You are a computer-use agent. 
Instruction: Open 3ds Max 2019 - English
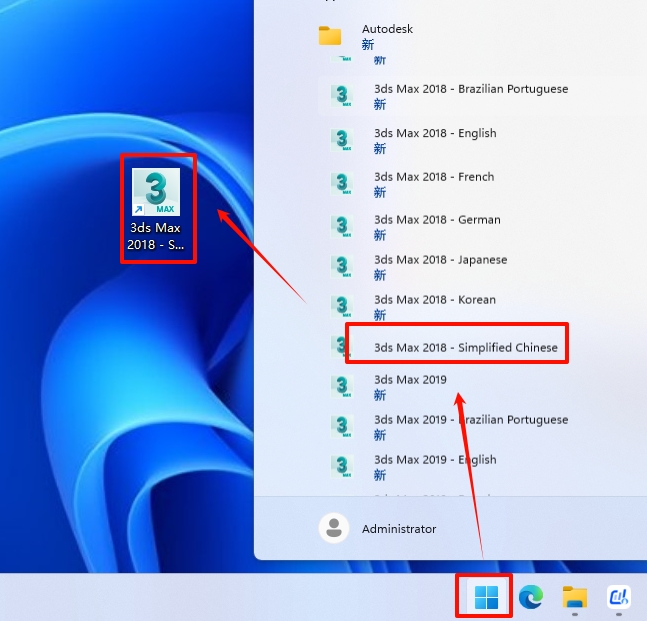(x=435, y=460)
